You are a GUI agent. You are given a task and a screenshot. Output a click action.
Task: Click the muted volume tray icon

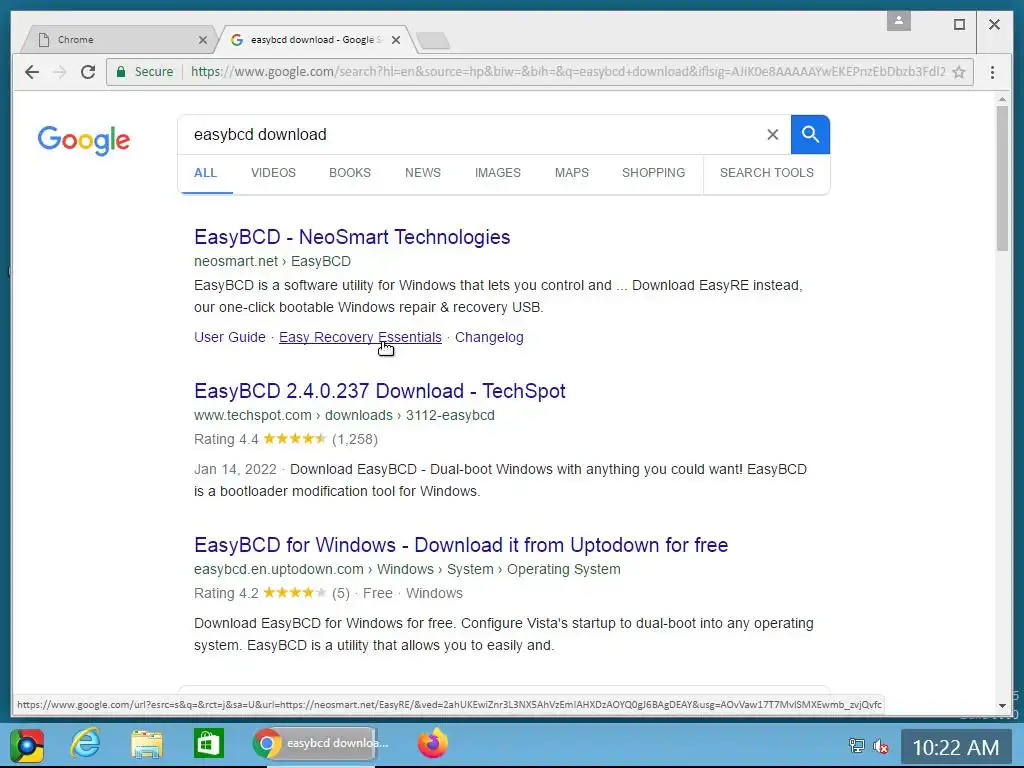point(881,745)
